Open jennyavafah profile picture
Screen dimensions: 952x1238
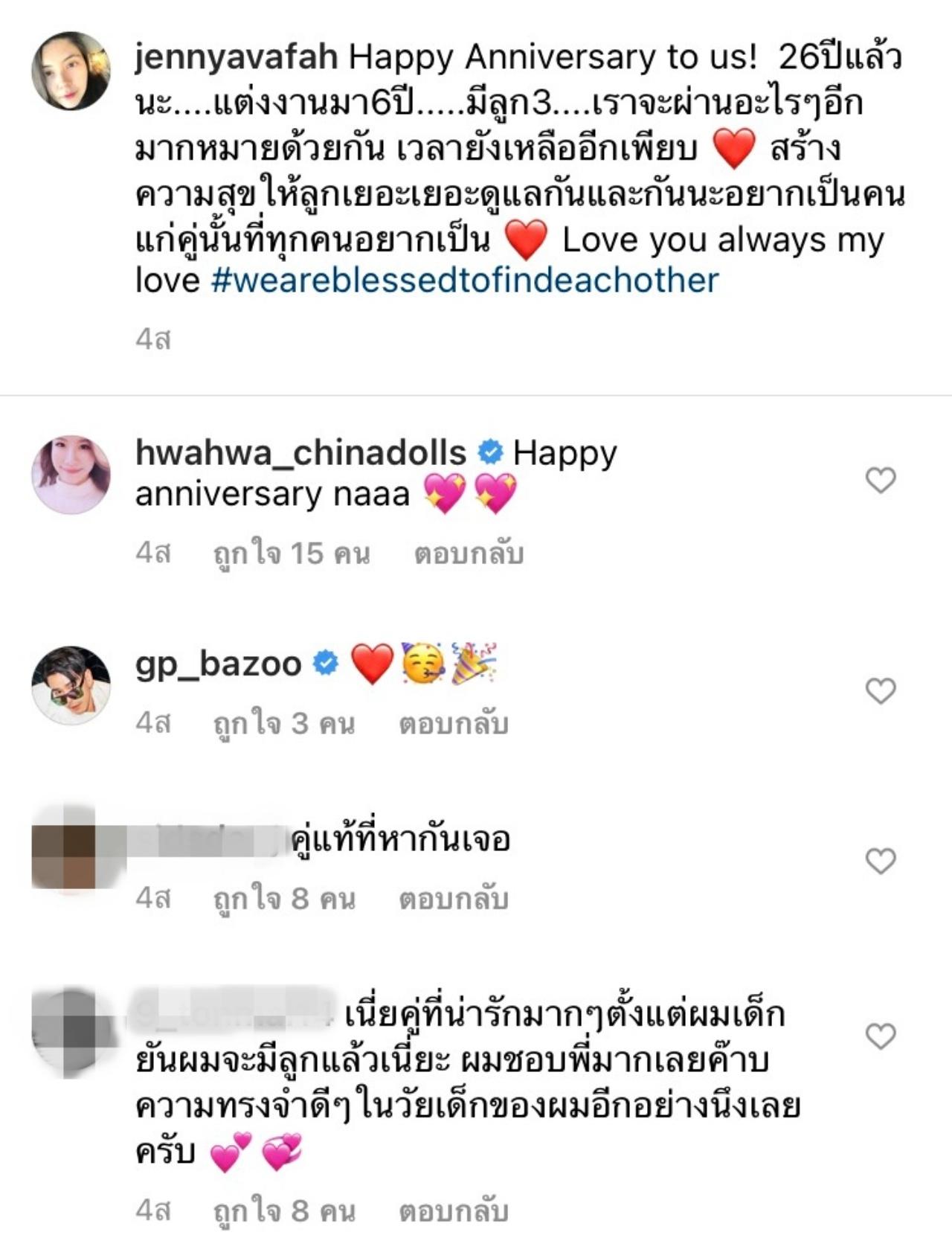71,71
